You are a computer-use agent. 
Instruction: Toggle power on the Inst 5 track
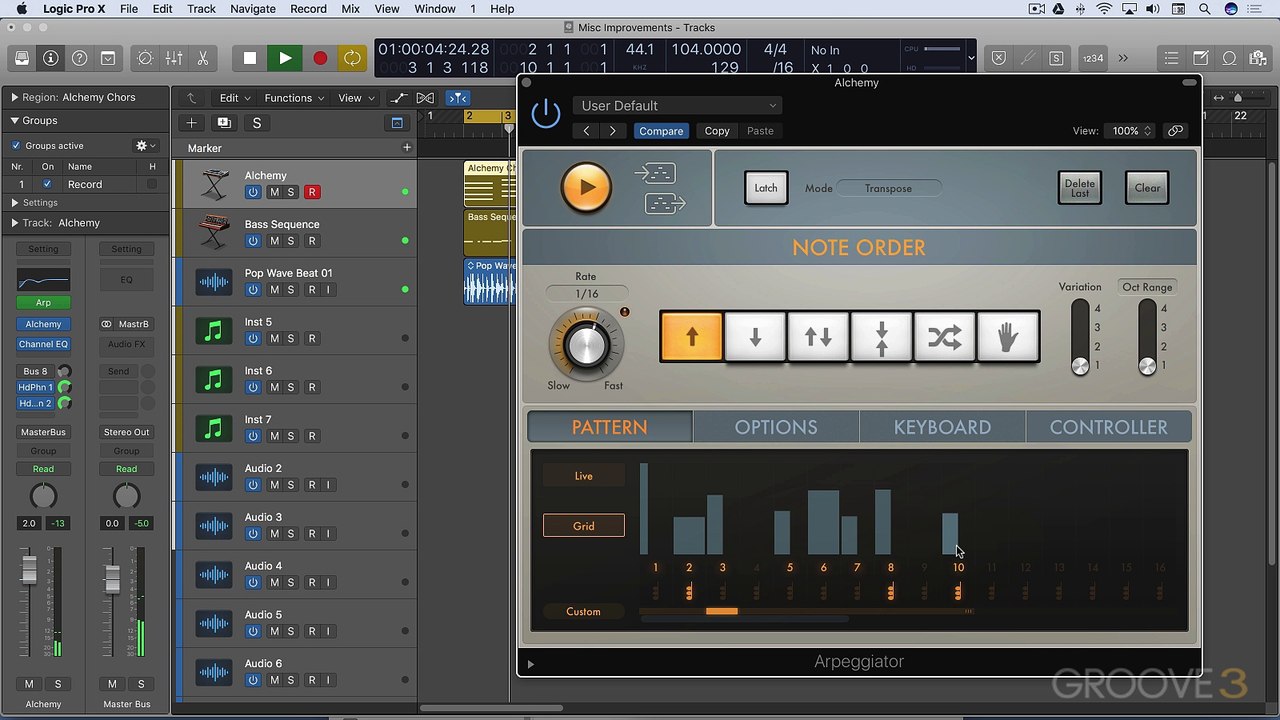click(x=253, y=339)
